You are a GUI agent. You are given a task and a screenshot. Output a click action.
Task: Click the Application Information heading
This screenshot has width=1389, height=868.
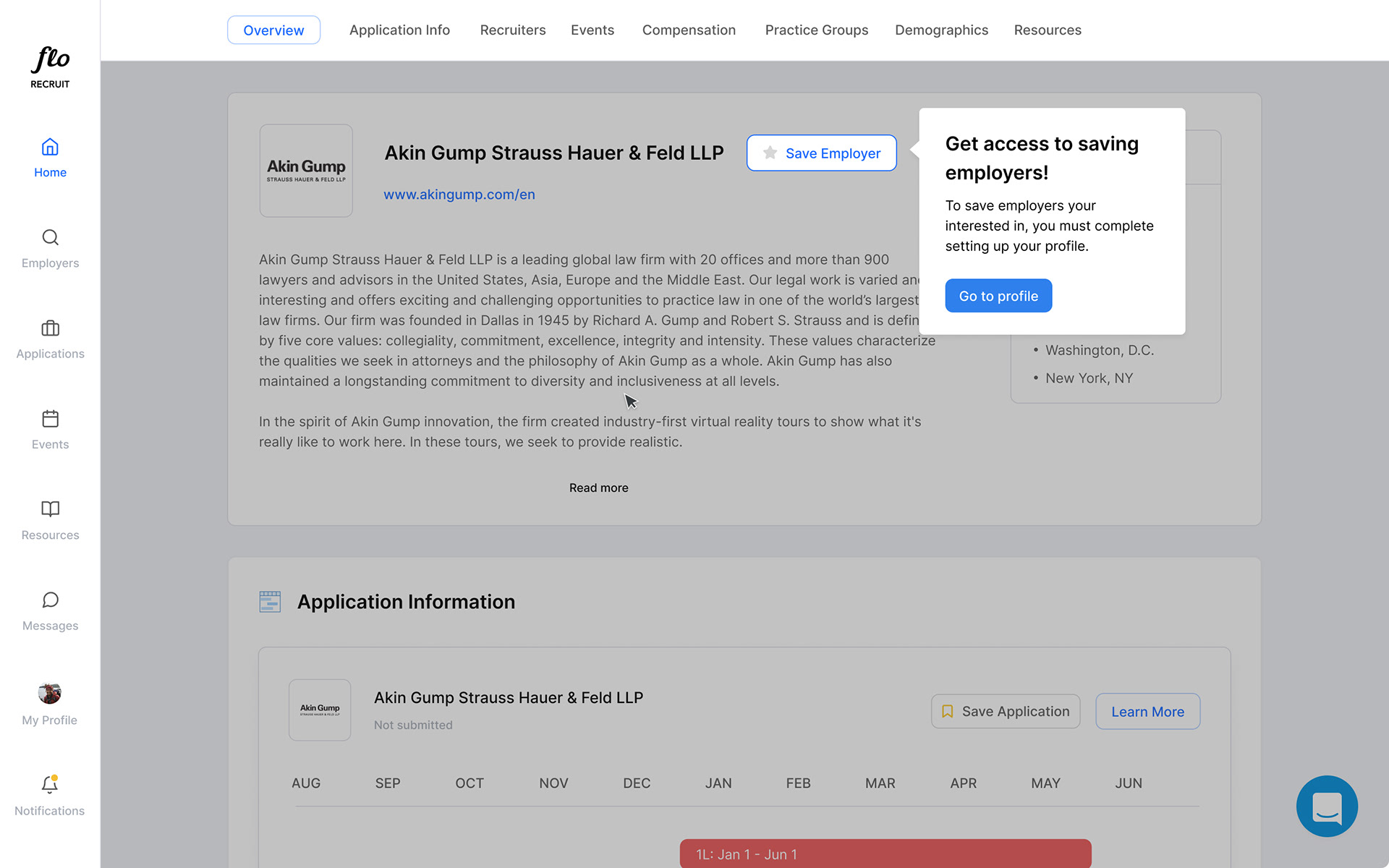click(406, 602)
